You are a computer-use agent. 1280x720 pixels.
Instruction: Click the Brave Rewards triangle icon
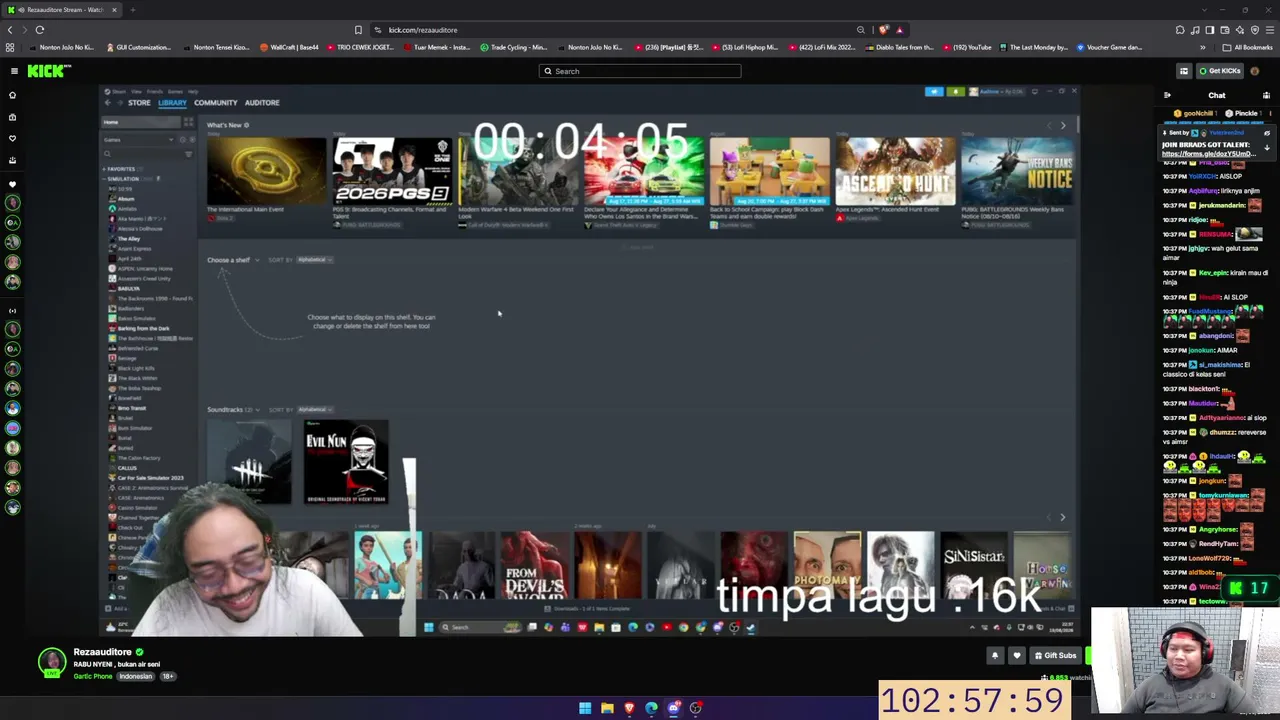tap(899, 30)
